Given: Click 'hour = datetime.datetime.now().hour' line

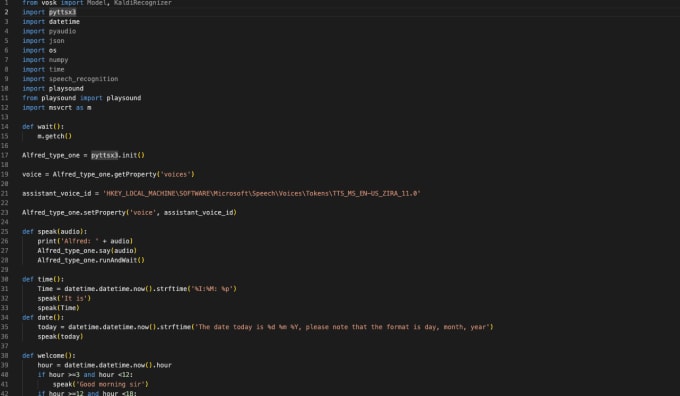Looking at the screenshot, I should [105, 365].
